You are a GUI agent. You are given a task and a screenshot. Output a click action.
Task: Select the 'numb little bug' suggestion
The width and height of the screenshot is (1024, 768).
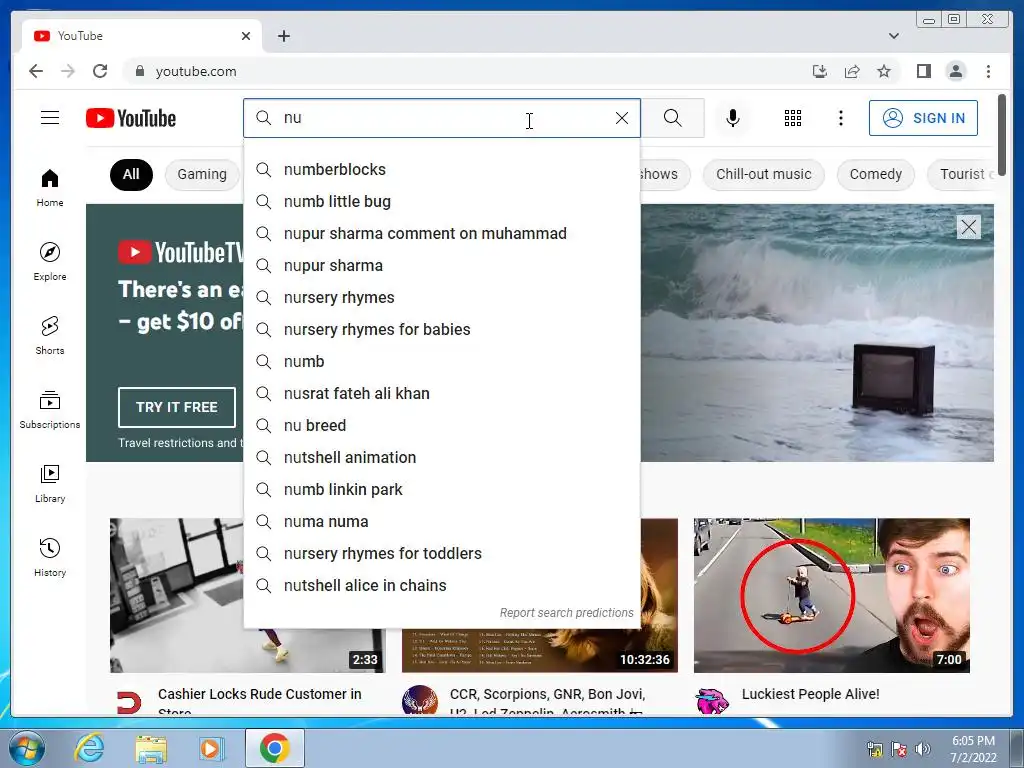coord(442,202)
